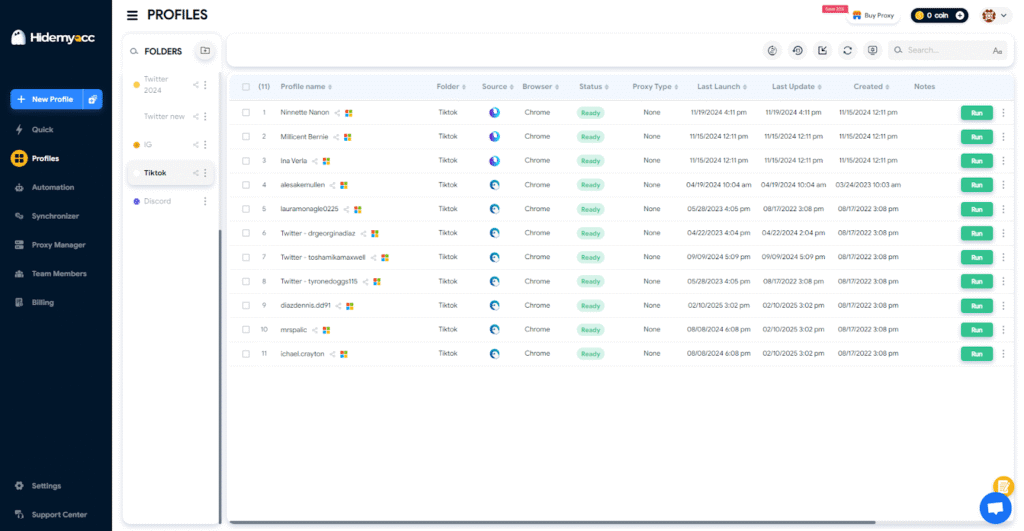Viewport: 1024px width, 531px height.
Task: Click the import profile icon in toolbar
Action: click(822, 50)
